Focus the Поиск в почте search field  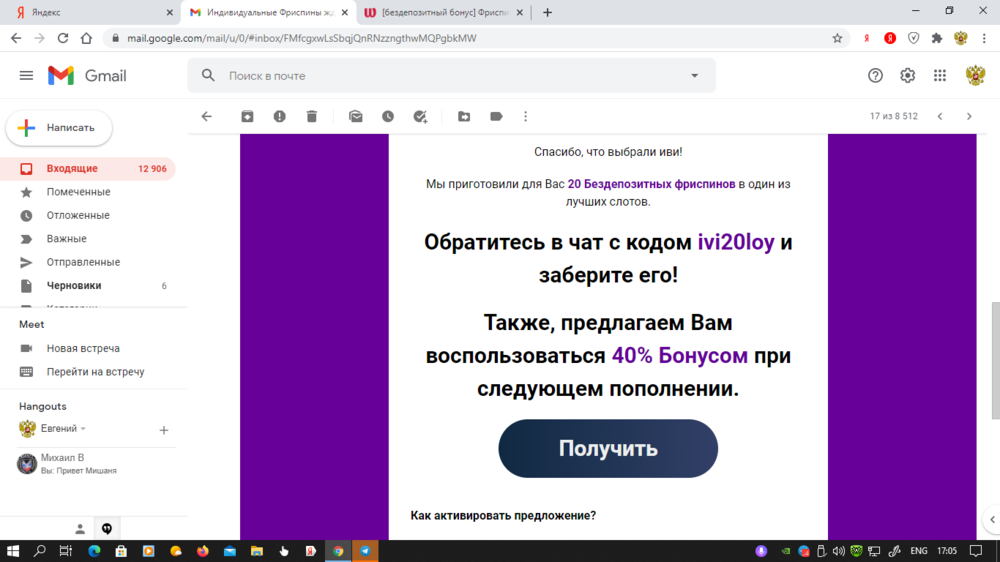[x=452, y=76]
